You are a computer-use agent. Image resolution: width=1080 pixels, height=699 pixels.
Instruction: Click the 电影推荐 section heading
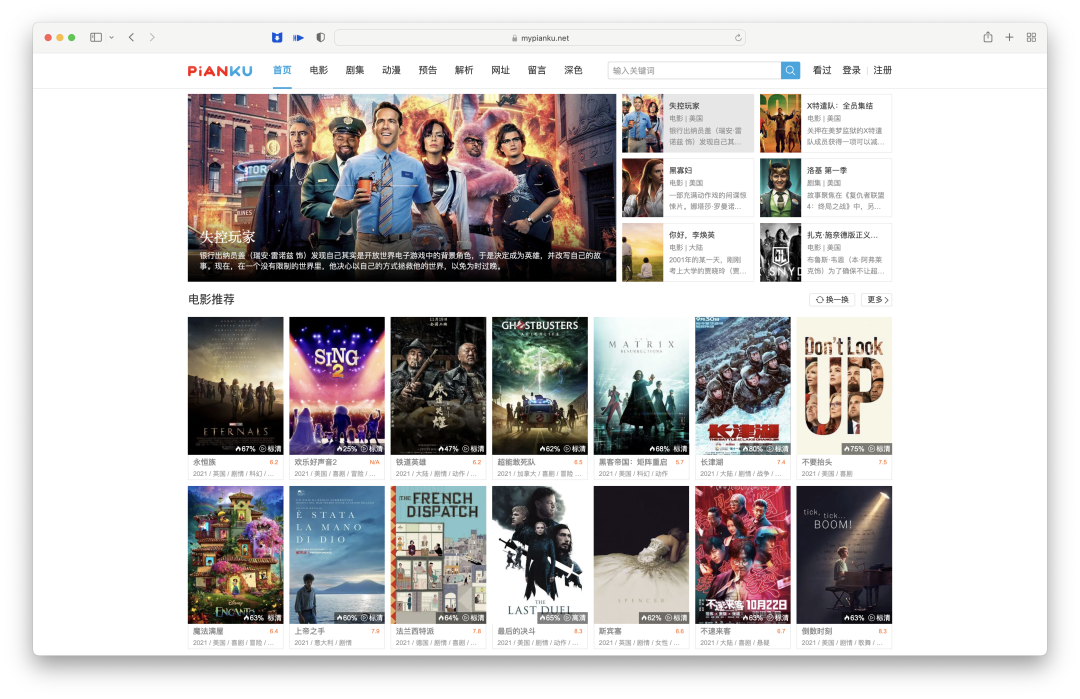click(211, 300)
